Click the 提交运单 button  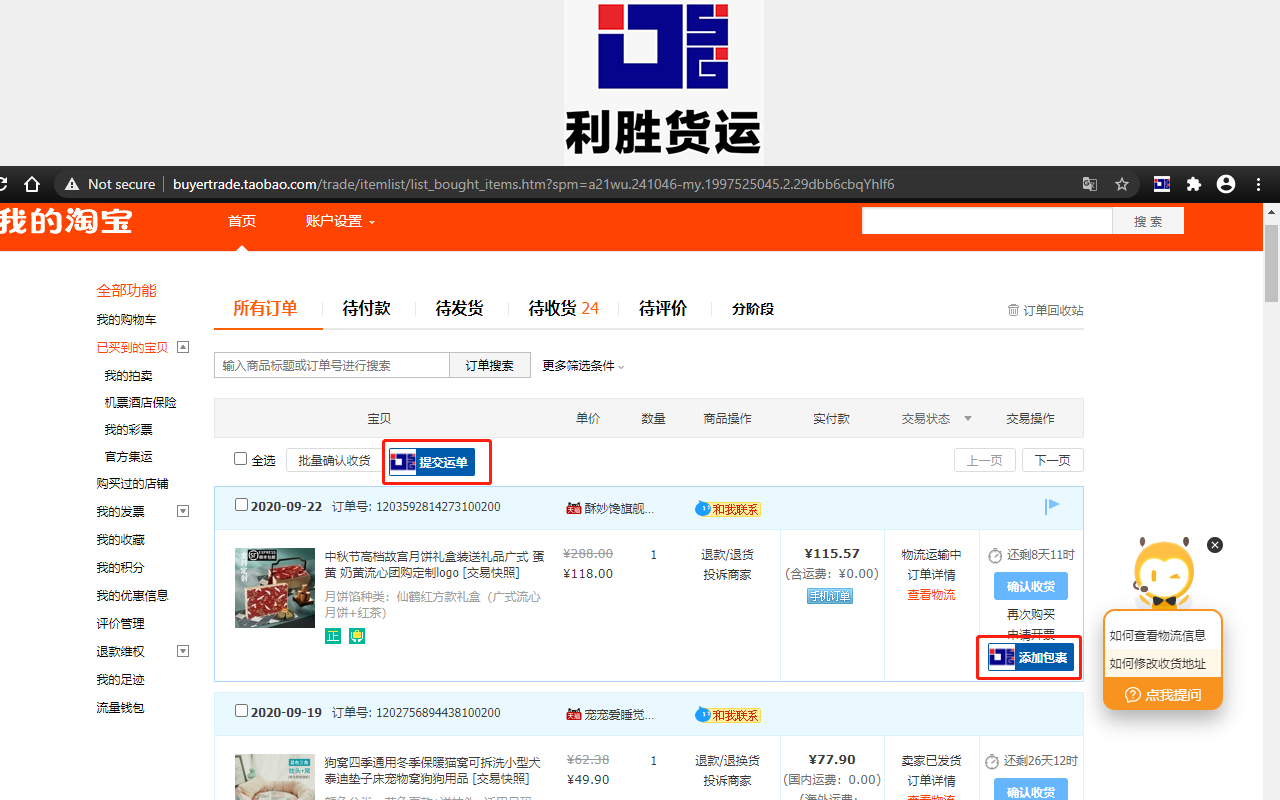pyautogui.click(x=432, y=462)
